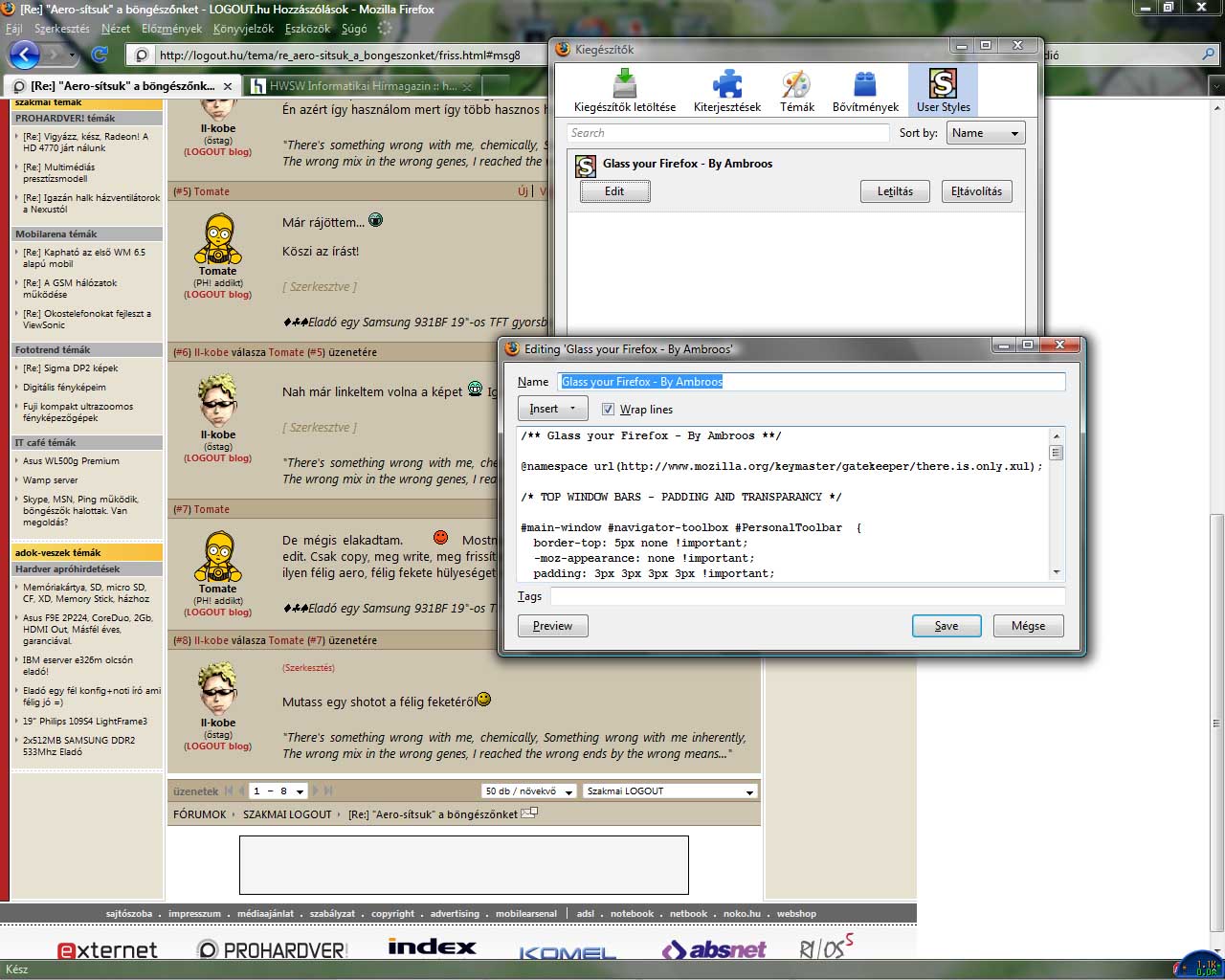The height and width of the screenshot is (980, 1225).
Task: Open the Eszközök menu
Action: (307, 29)
